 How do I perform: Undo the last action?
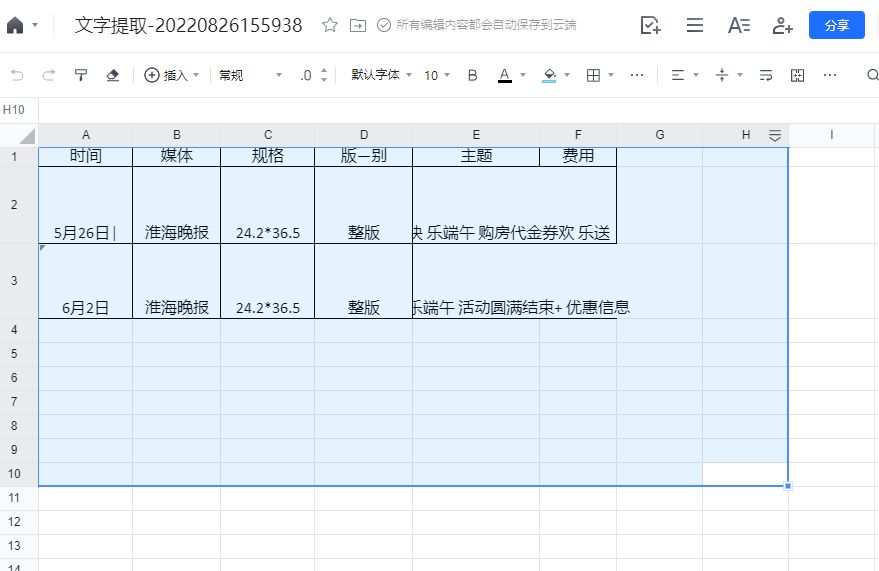[17, 75]
